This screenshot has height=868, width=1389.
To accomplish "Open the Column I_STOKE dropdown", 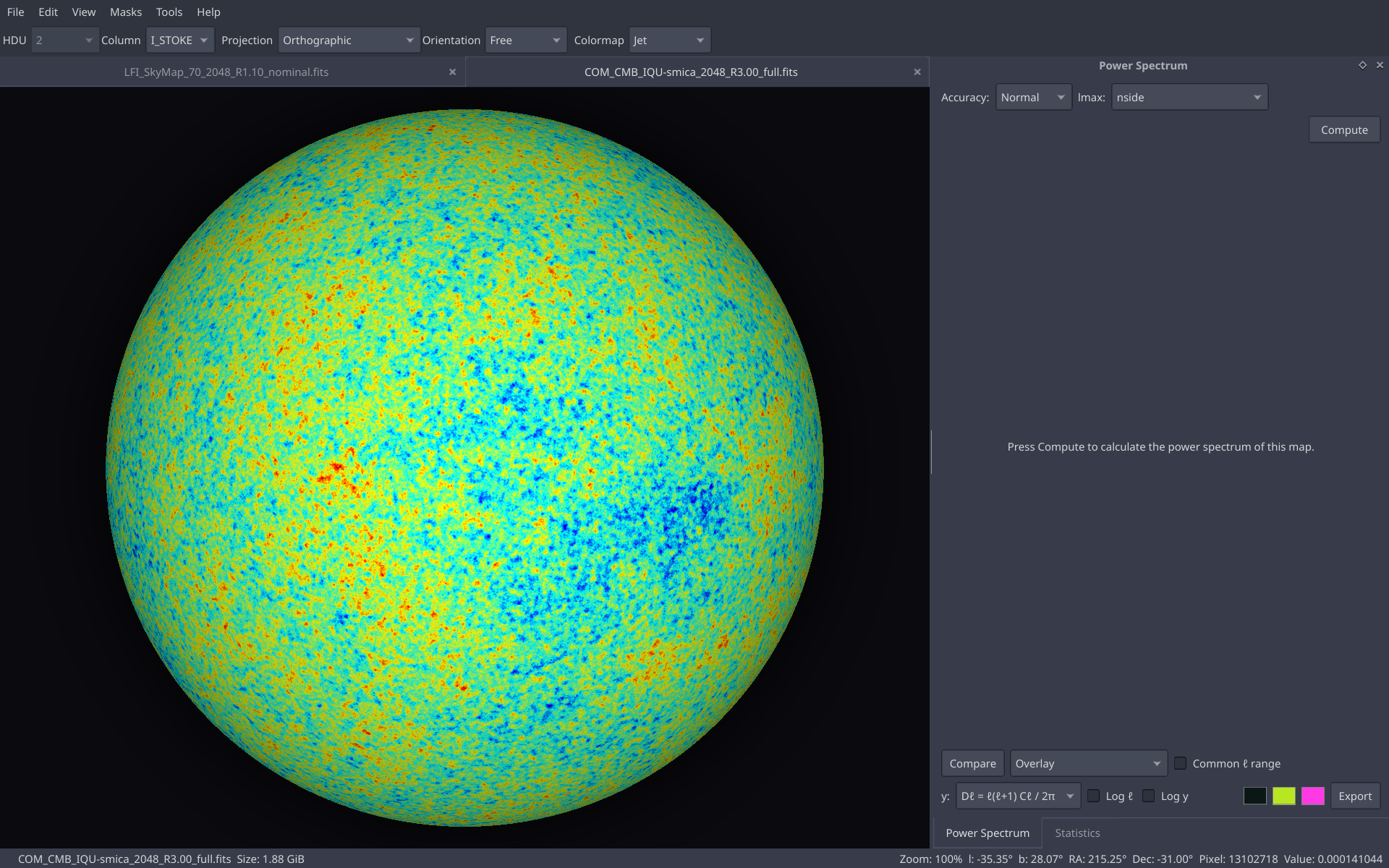I will [179, 41].
